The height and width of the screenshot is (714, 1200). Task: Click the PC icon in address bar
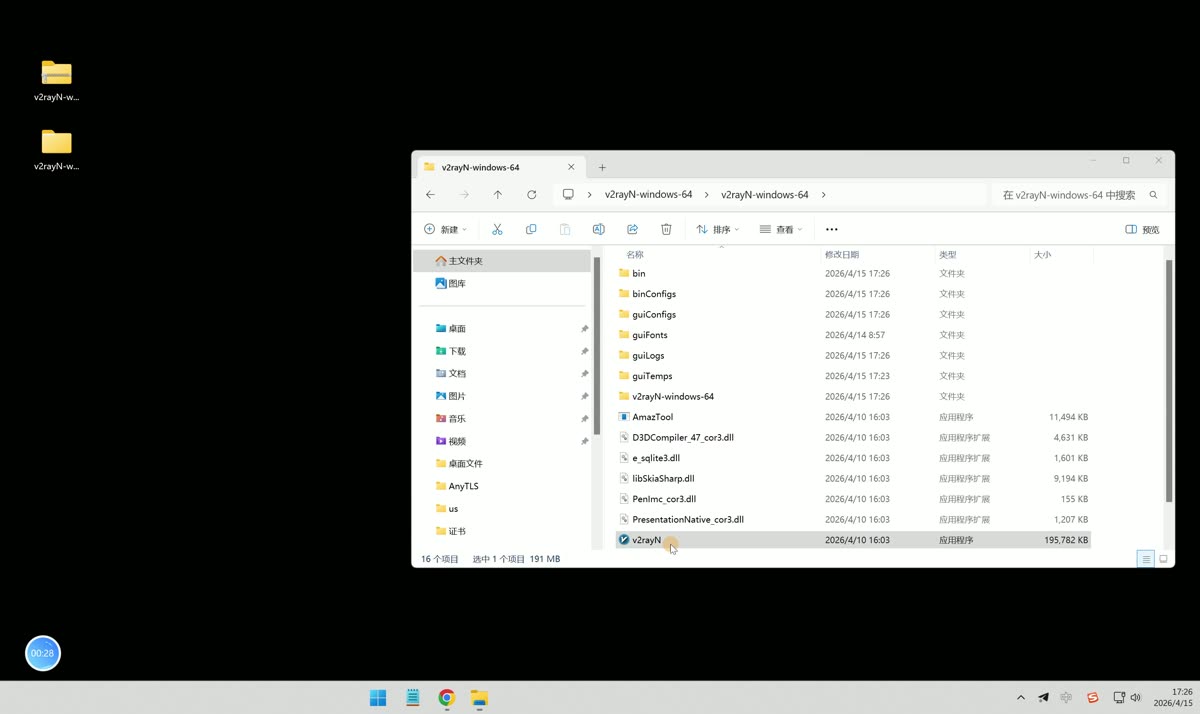click(568, 195)
